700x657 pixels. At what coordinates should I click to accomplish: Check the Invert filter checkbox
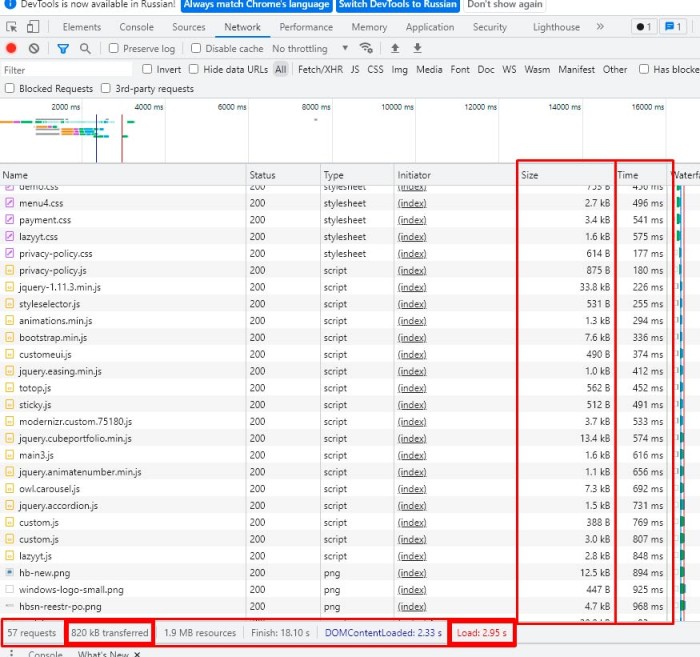pyautogui.click(x=147, y=69)
